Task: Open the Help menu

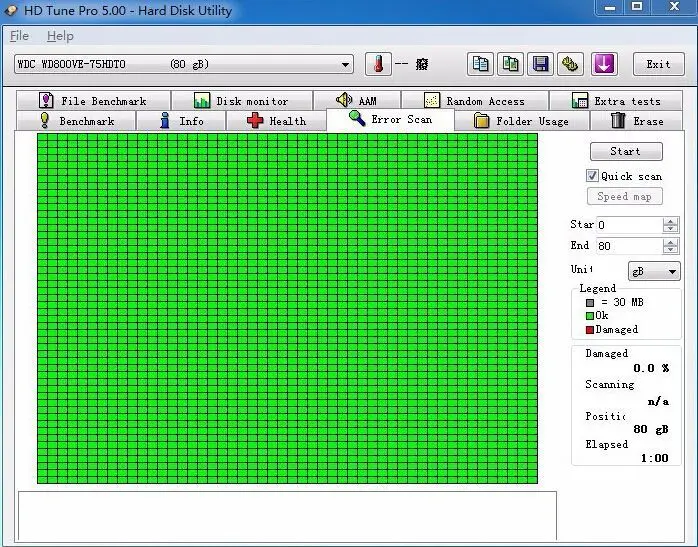Action: (x=61, y=36)
